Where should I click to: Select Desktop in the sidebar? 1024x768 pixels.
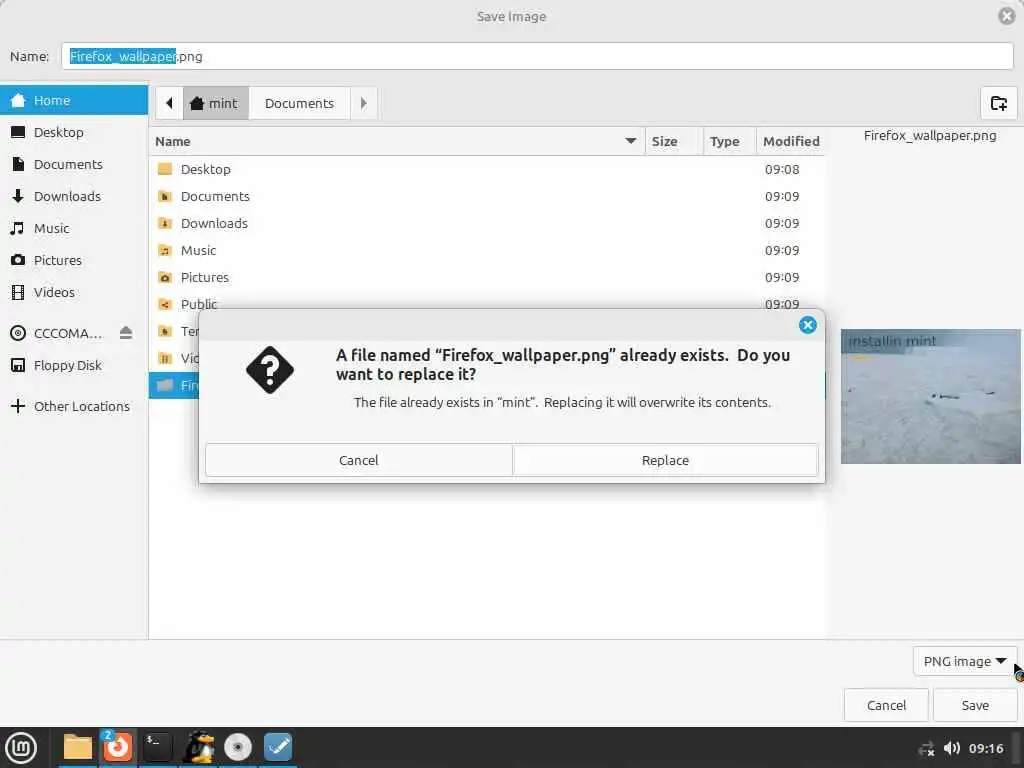tap(74, 133)
